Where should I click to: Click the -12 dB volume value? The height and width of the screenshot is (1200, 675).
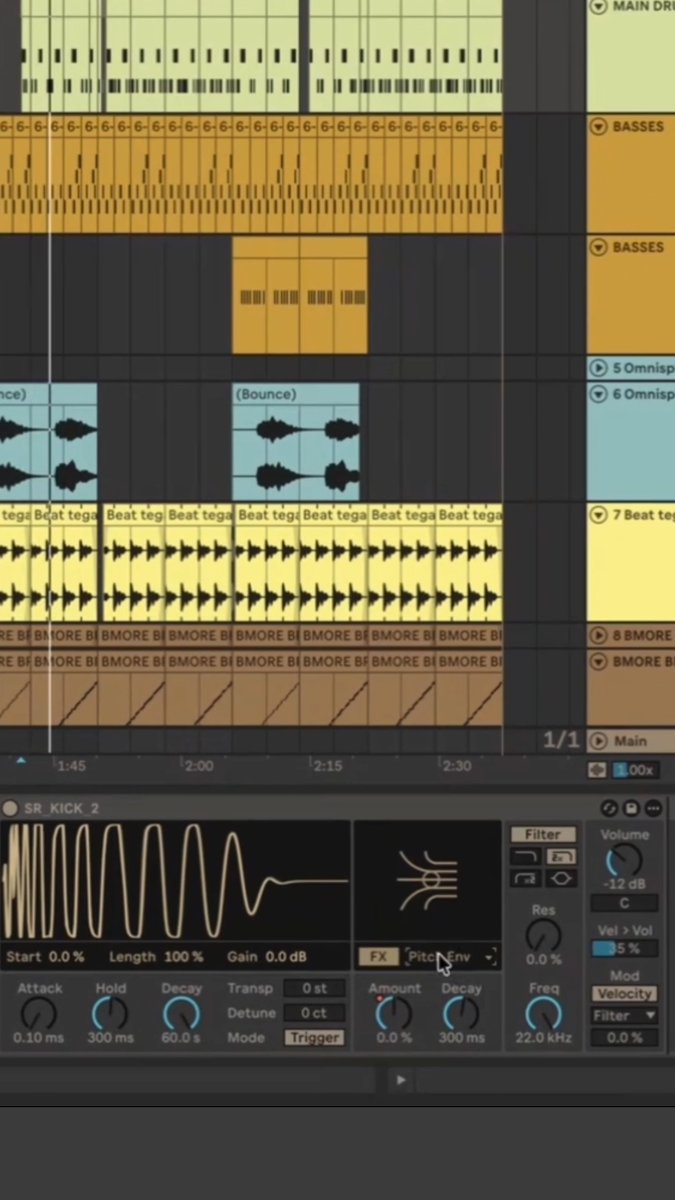click(623, 885)
